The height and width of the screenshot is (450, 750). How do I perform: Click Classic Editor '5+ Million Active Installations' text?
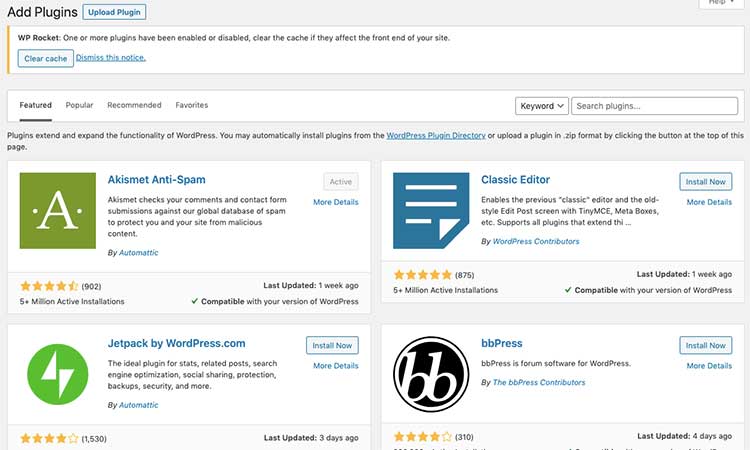[445, 290]
